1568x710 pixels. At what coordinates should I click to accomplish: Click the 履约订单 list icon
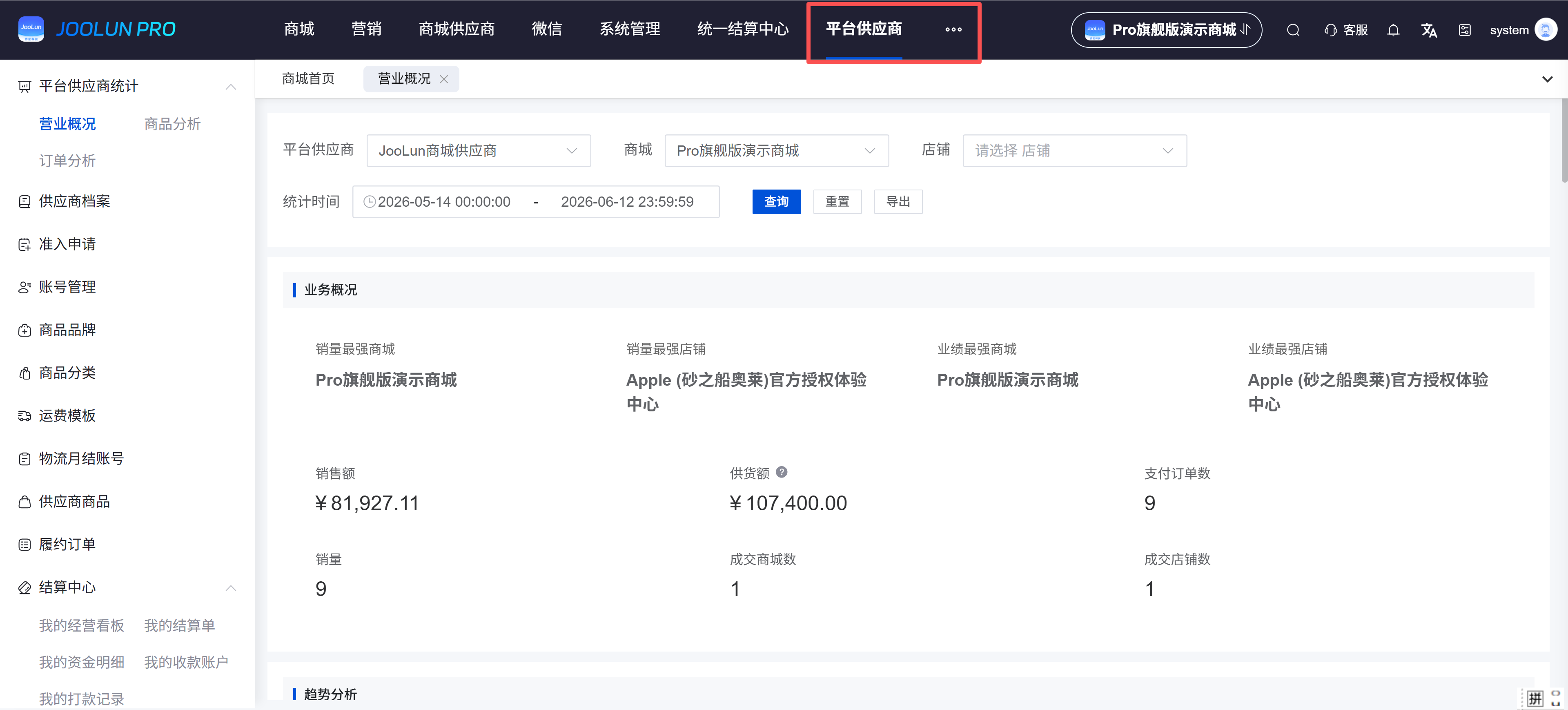(x=24, y=545)
